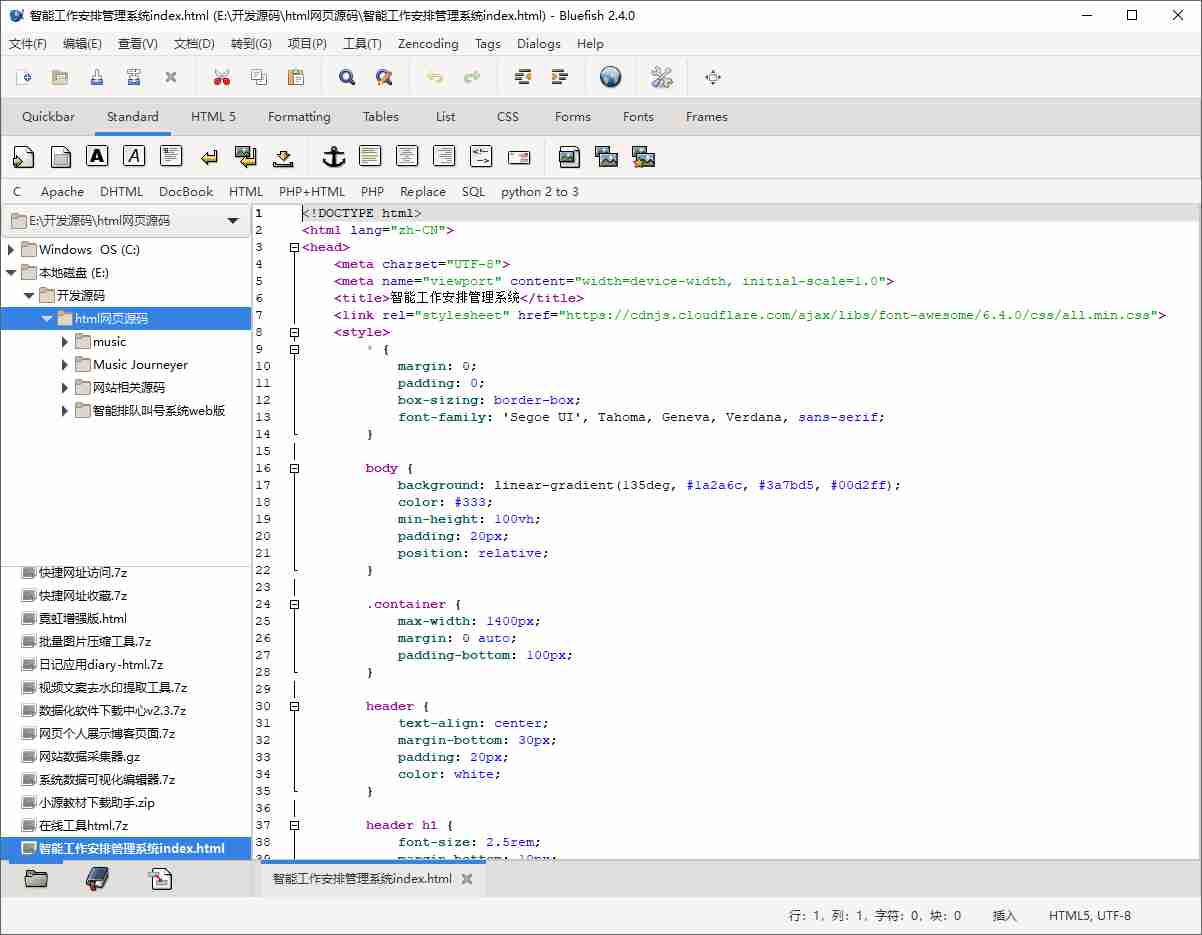Viewport: 1202px width, 935px height.
Task: Click the anchor icon in Standard toolbar
Action: [333, 156]
